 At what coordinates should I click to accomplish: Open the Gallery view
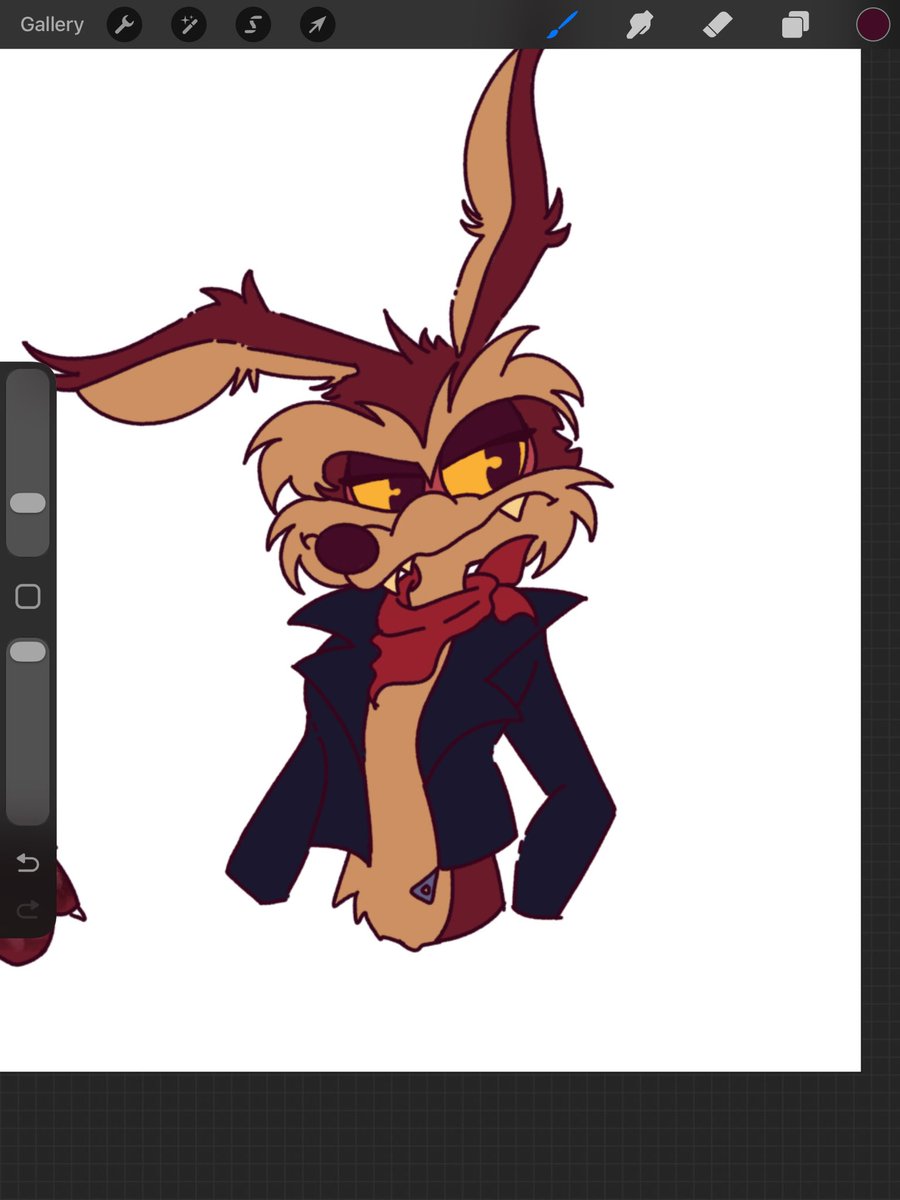pyautogui.click(x=52, y=24)
